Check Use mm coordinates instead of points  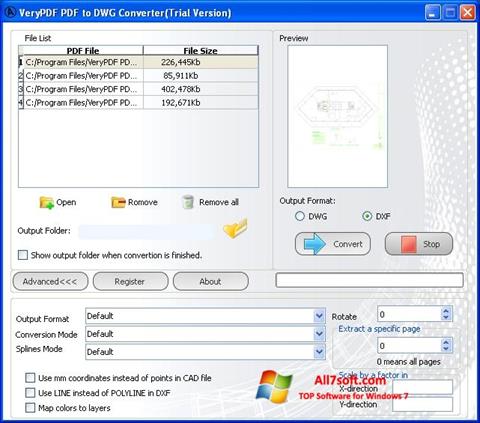point(30,378)
